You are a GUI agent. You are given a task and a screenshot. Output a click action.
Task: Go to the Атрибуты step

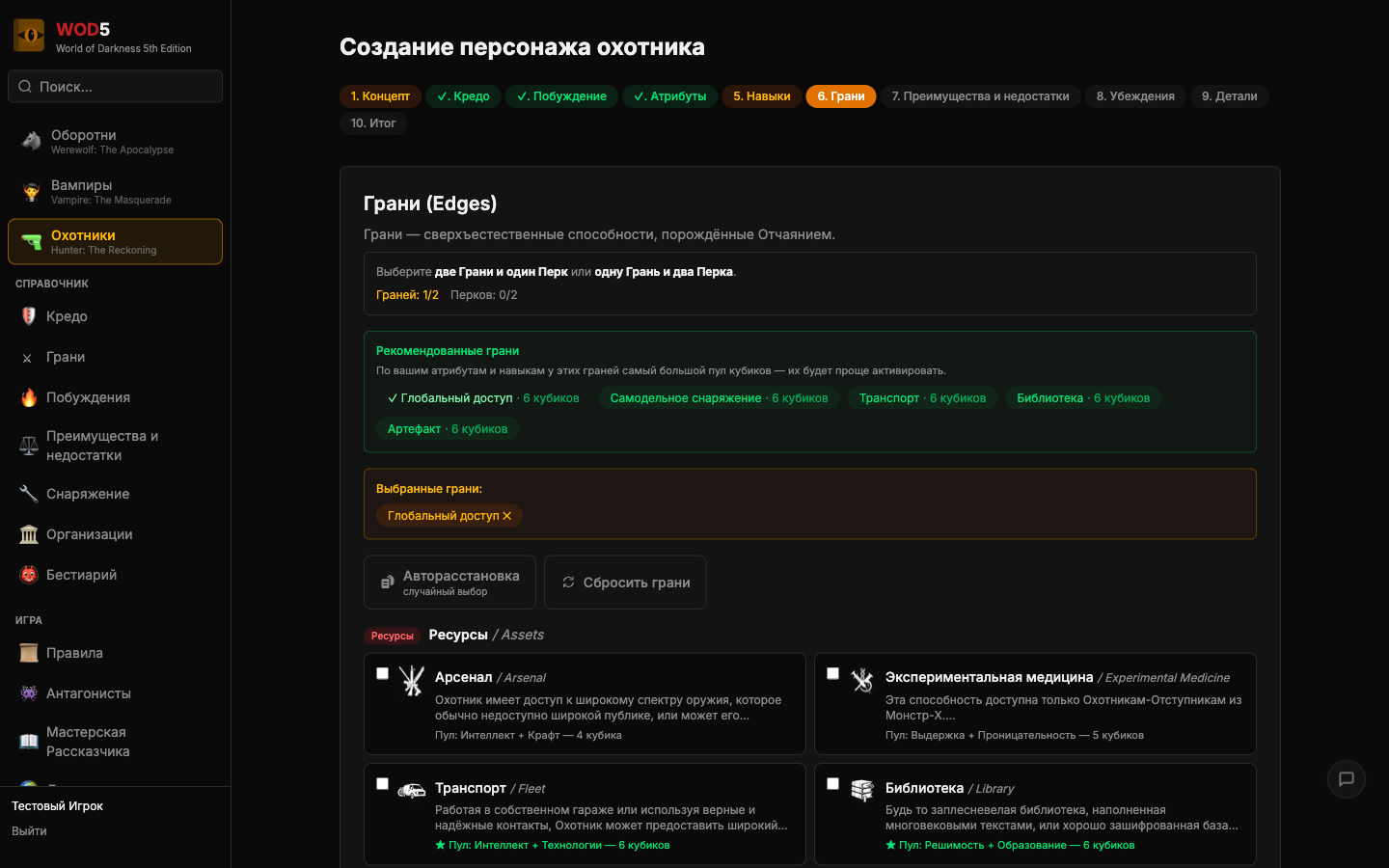pos(669,96)
